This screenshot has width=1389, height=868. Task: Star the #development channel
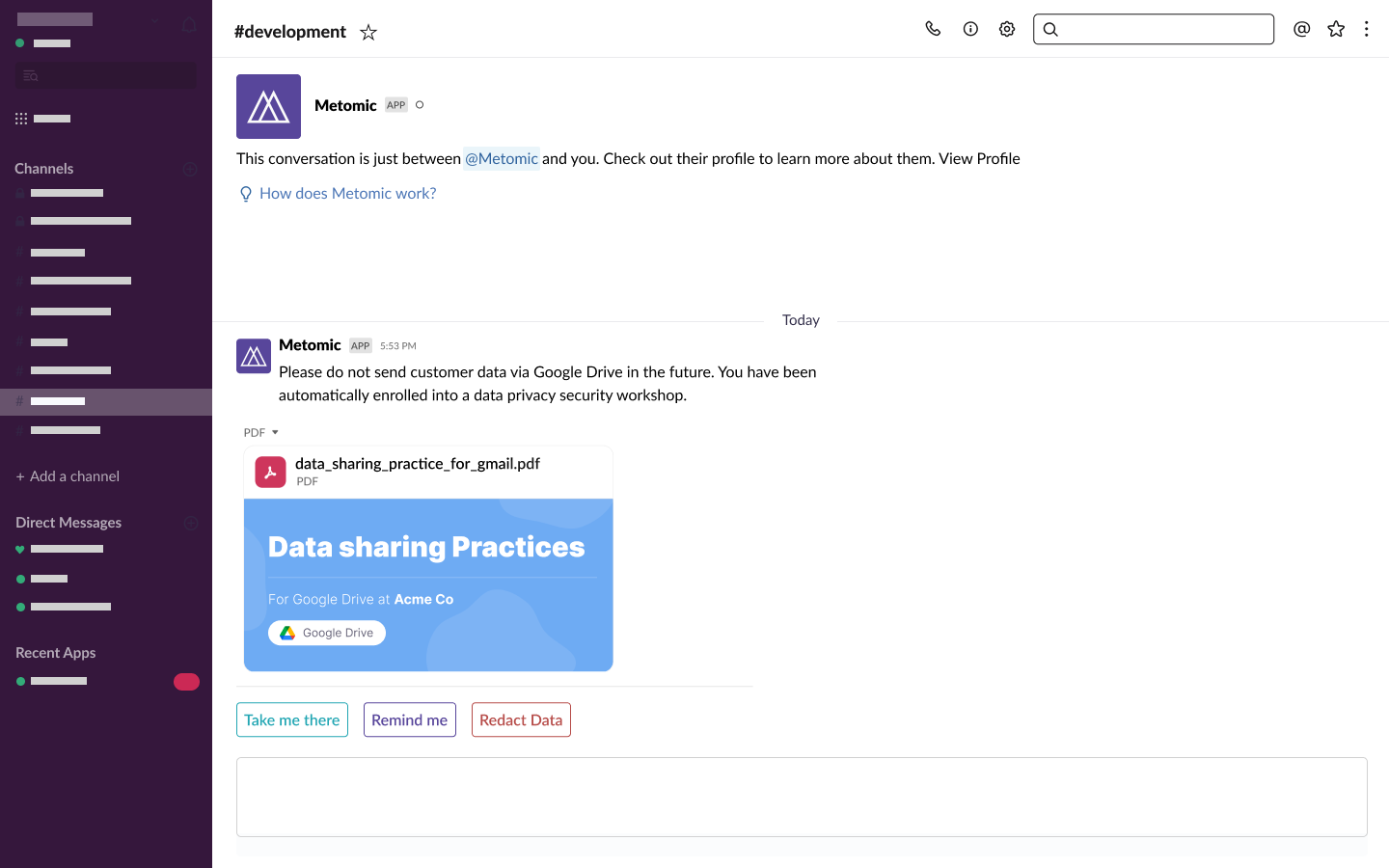coord(368,31)
